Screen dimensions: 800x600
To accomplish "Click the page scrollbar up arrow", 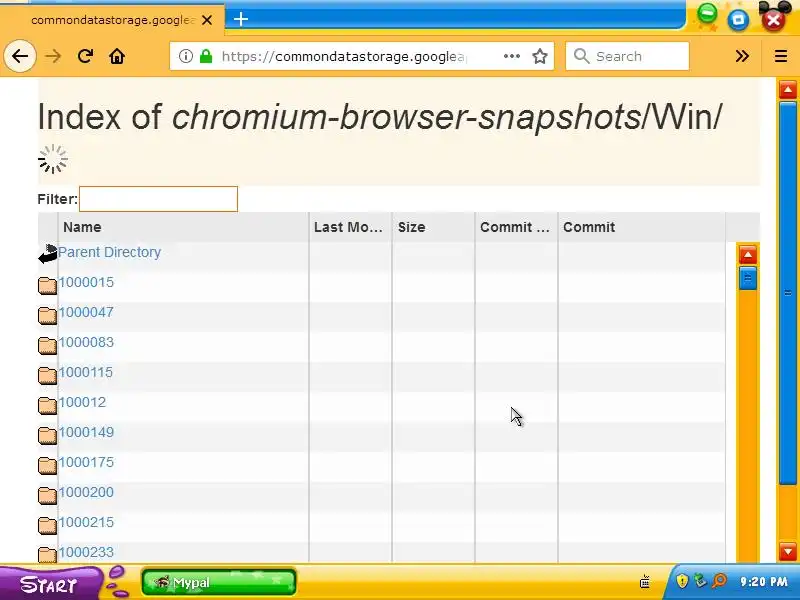I will point(788,90).
